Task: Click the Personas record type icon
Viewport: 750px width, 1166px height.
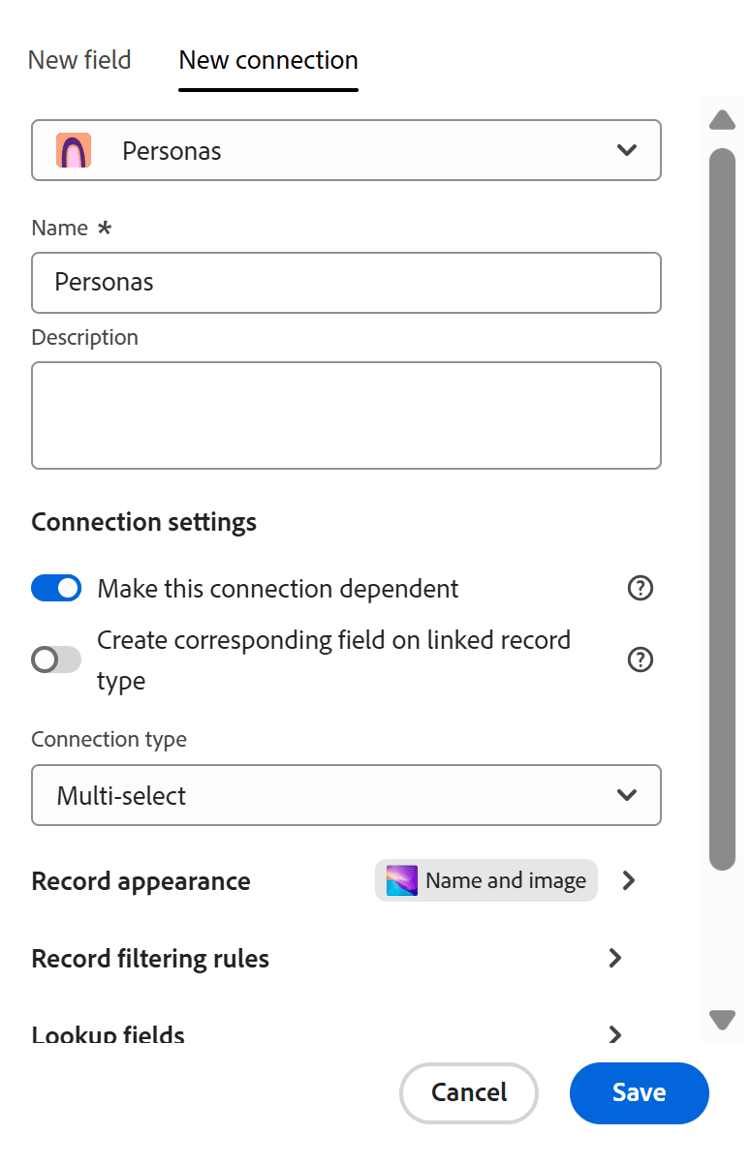Action: coord(74,150)
